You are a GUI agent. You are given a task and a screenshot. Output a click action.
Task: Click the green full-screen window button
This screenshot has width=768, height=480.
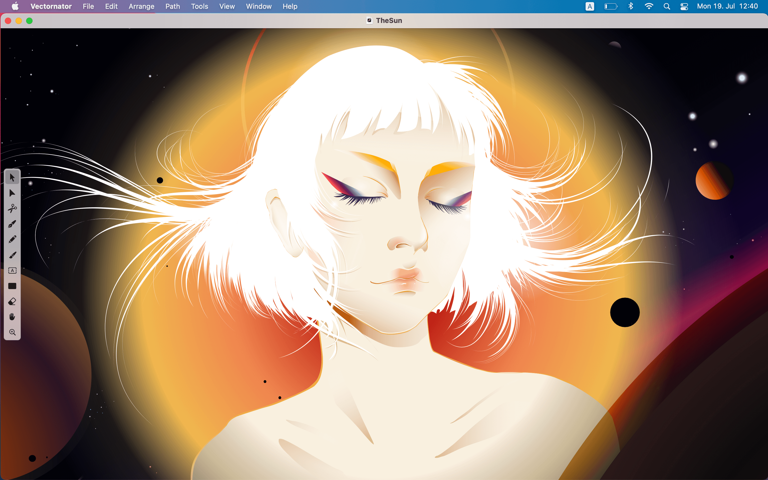[x=29, y=21]
